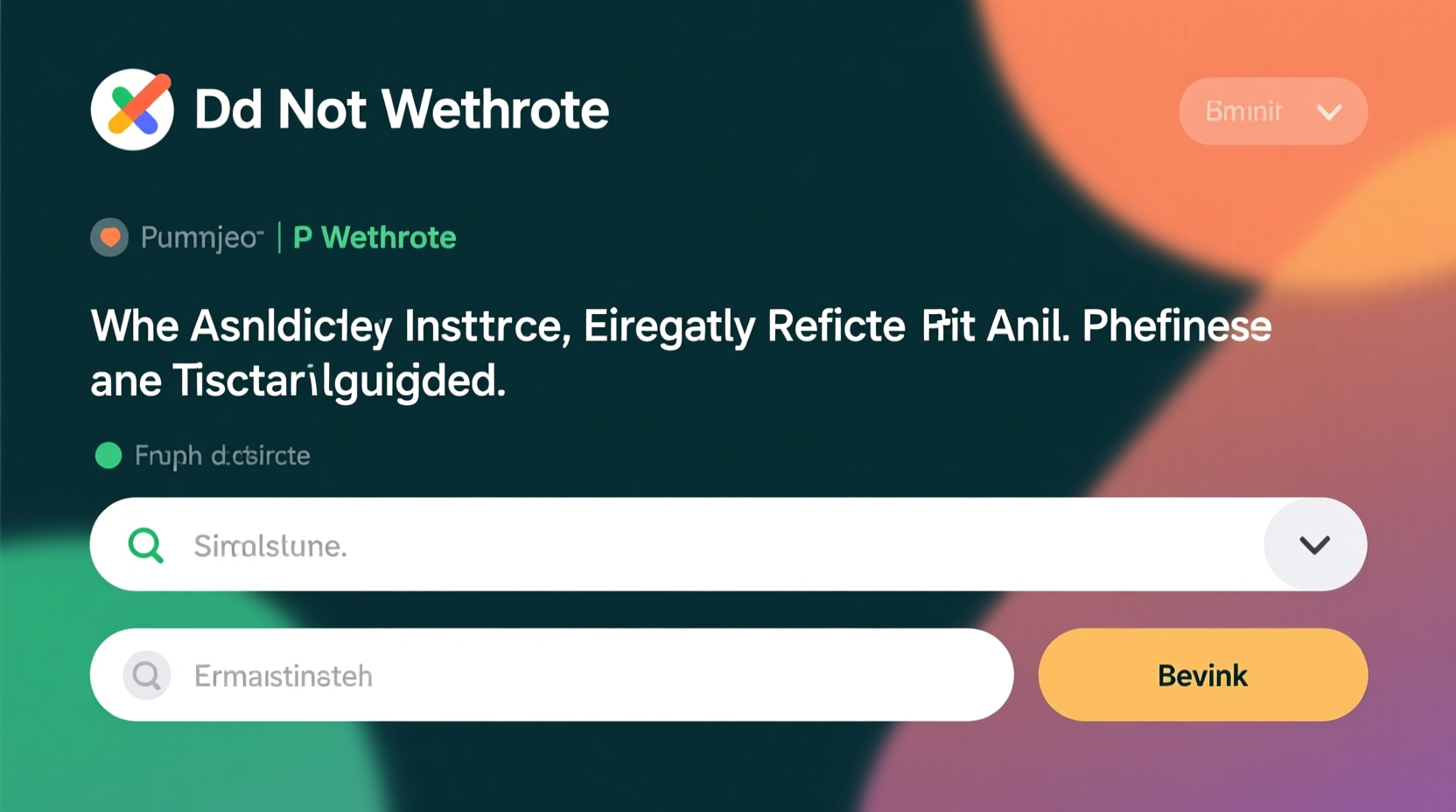The width and height of the screenshot is (1456, 812).
Task: Click the Dd Not Wethrote title
Action: [401, 109]
